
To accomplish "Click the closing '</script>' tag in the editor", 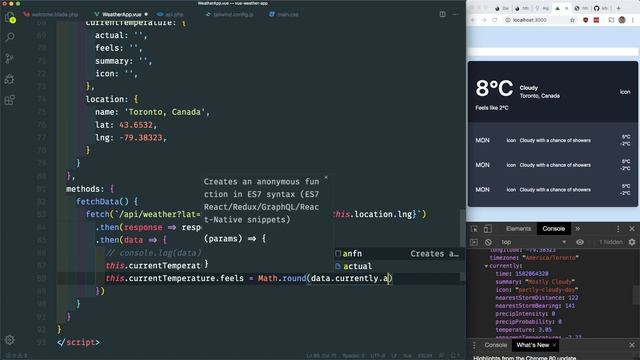I will tap(78, 342).
